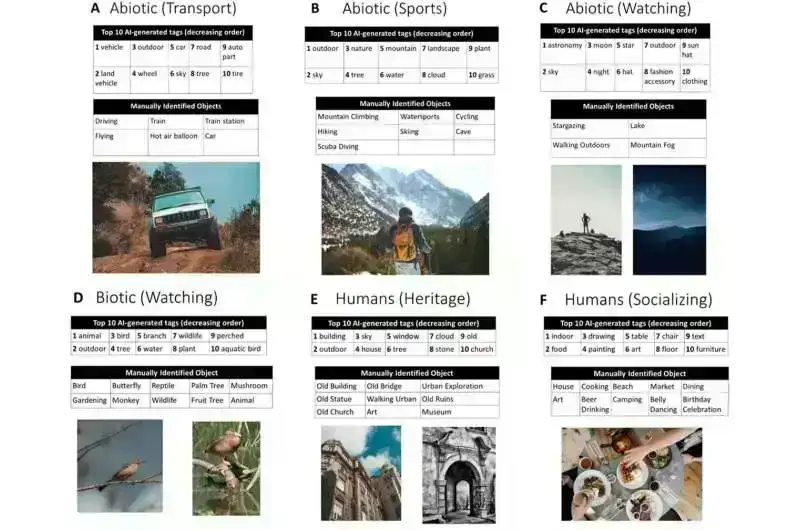Click the starry night sky photo
The width and height of the screenshot is (800, 530).
[669, 220]
